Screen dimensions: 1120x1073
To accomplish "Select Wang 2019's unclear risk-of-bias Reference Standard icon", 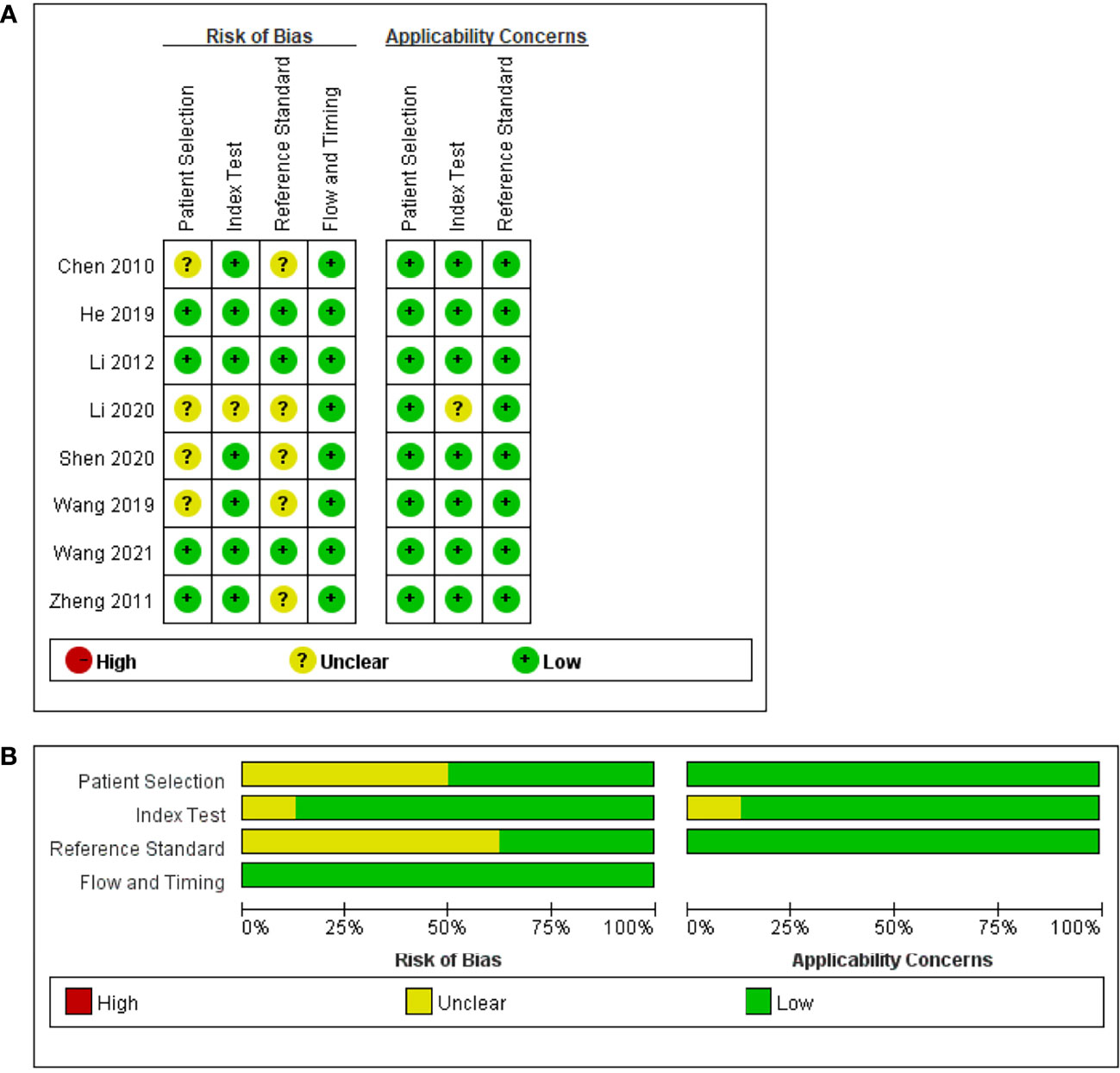I will 284,503.
